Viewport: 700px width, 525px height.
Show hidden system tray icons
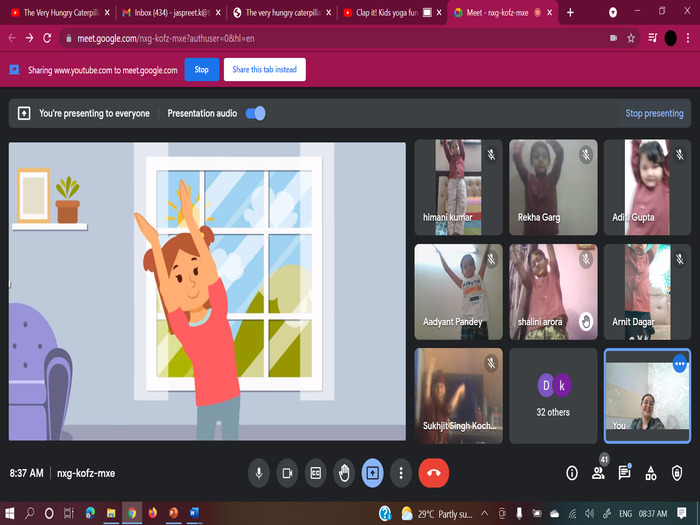[x=484, y=513]
